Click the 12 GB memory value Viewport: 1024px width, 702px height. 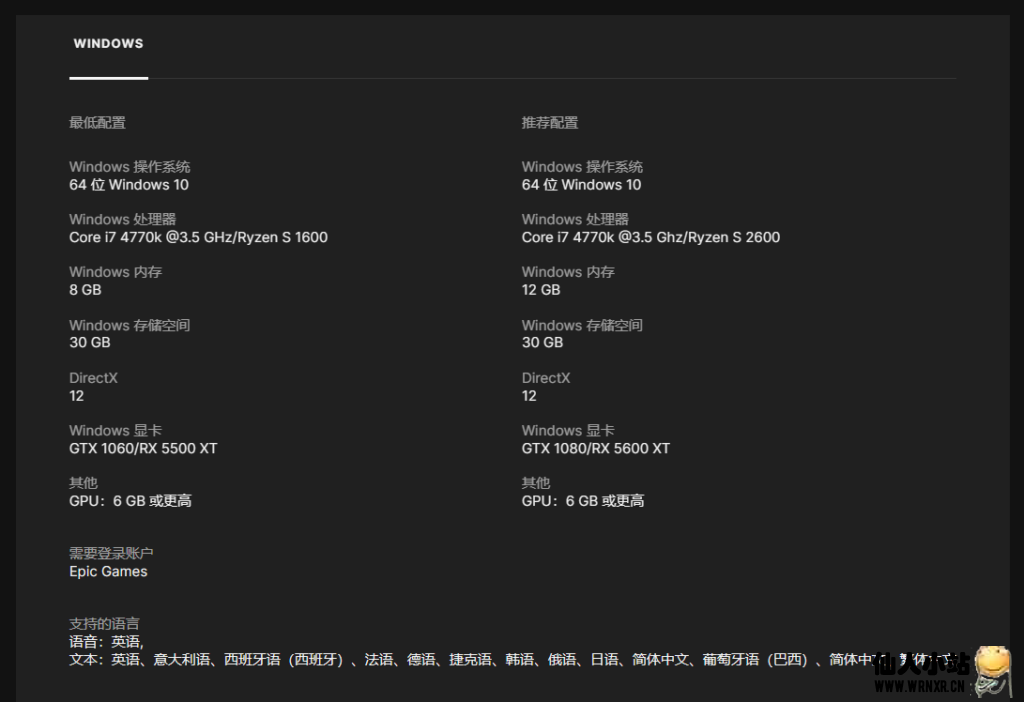541,290
